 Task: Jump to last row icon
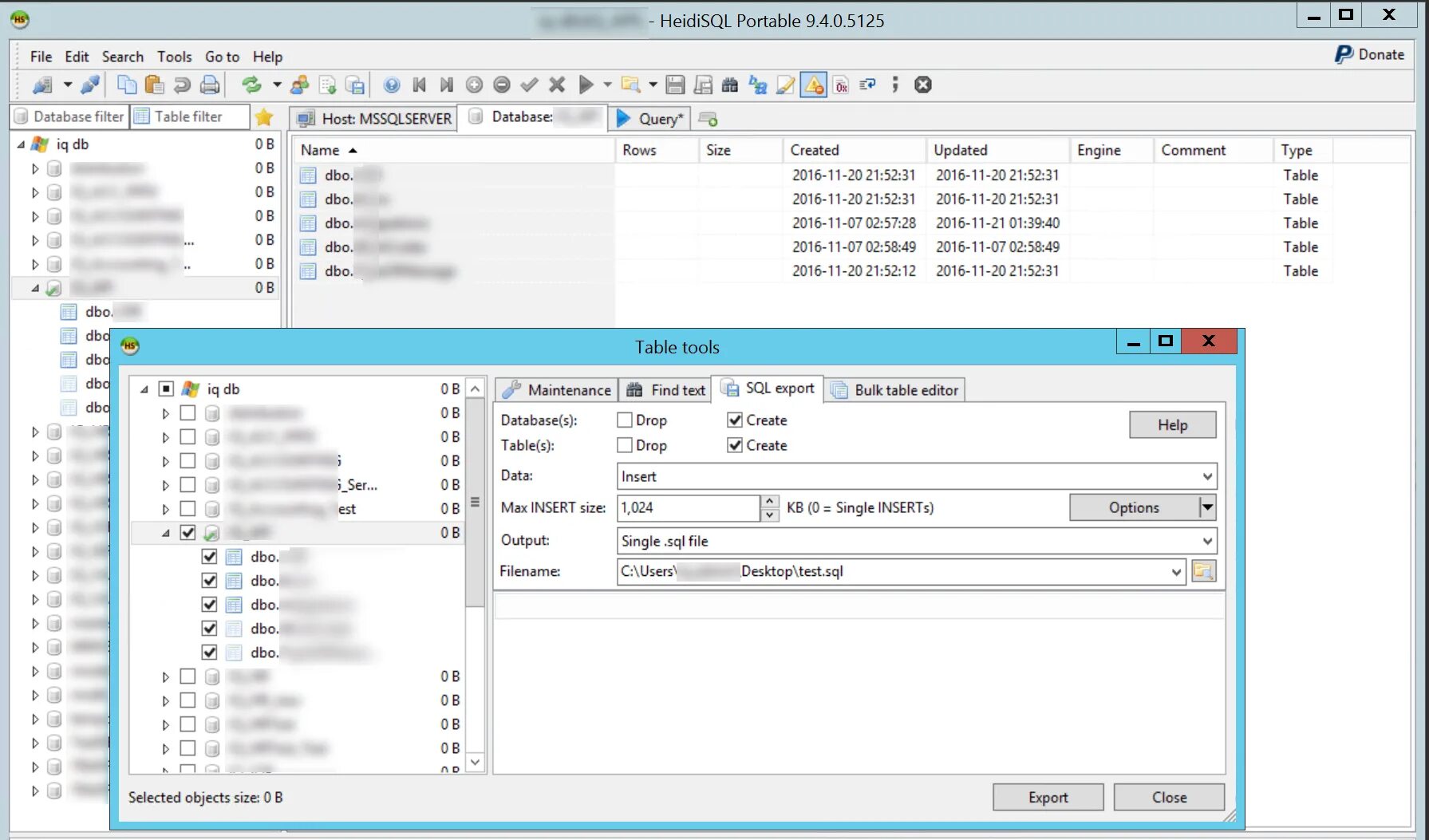click(447, 85)
